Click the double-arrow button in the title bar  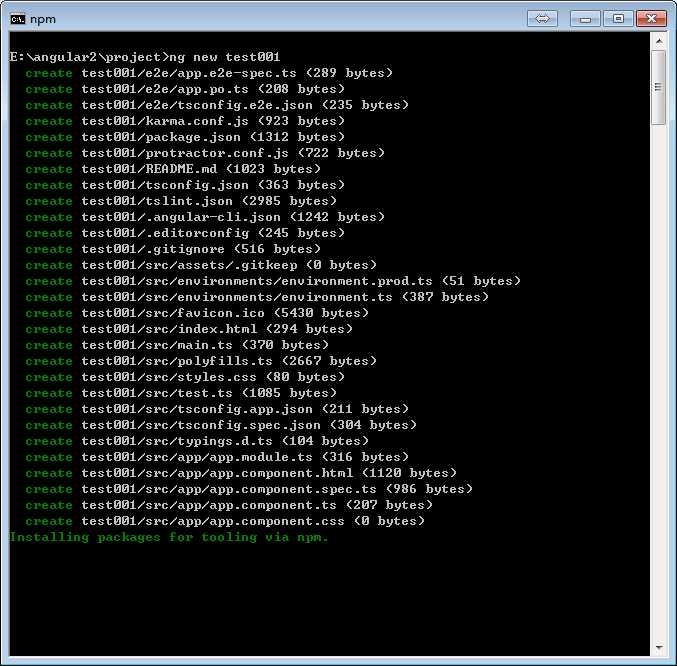click(542, 19)
